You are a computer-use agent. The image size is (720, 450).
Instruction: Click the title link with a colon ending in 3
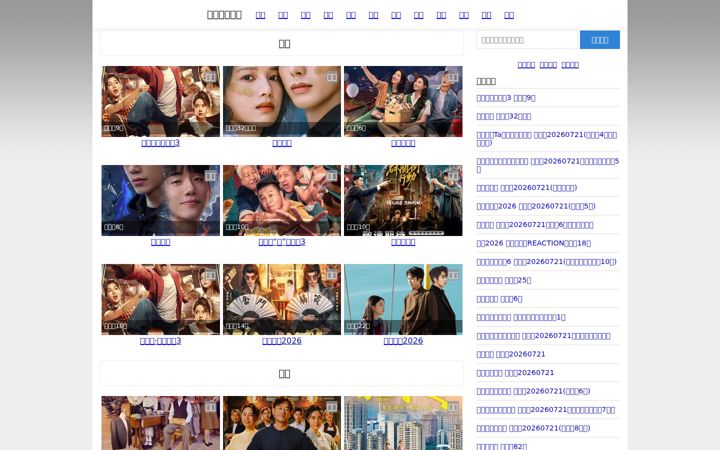pos(161,341)
